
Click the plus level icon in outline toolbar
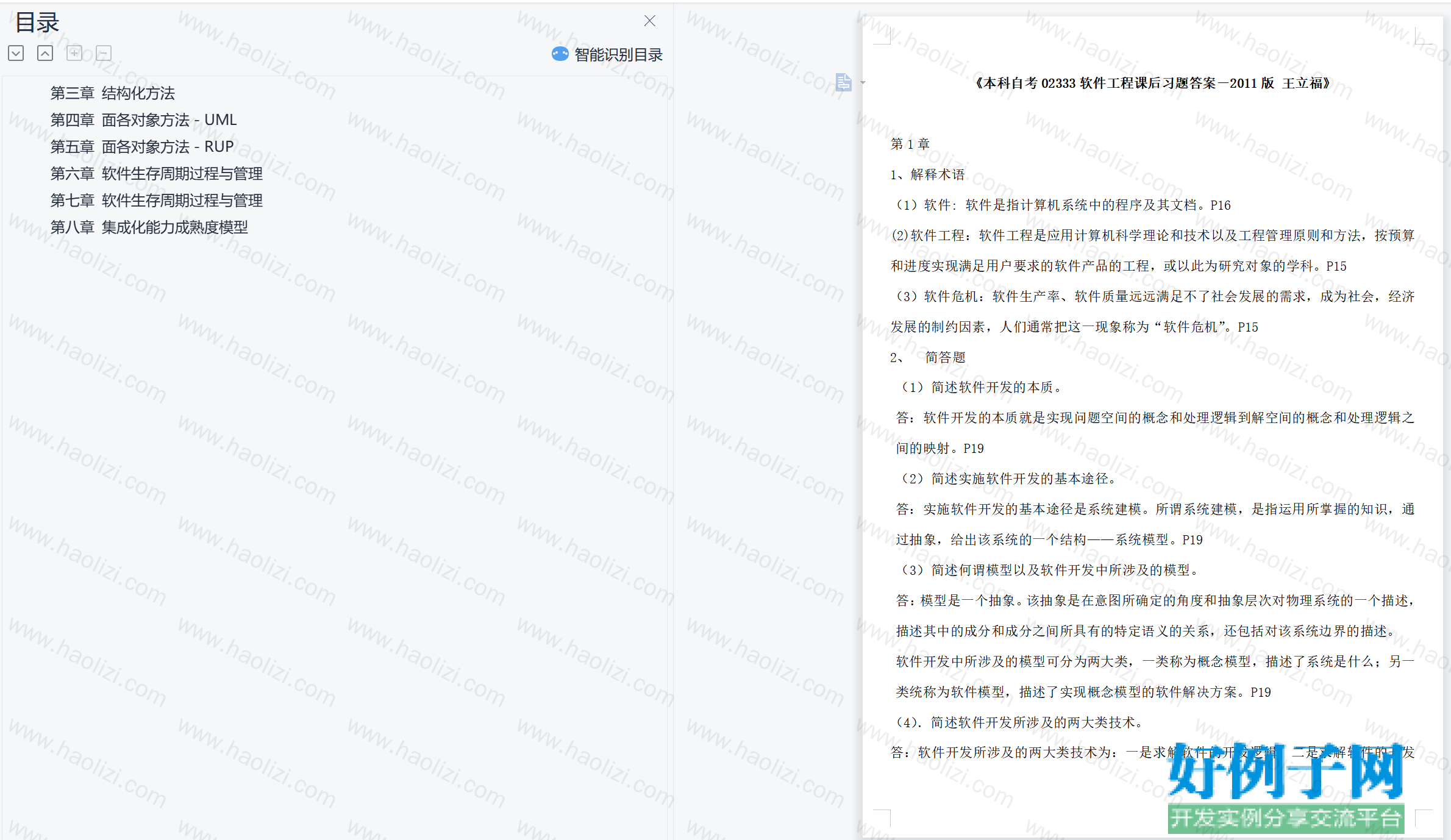pyautogui.click(x=74, y=53)
